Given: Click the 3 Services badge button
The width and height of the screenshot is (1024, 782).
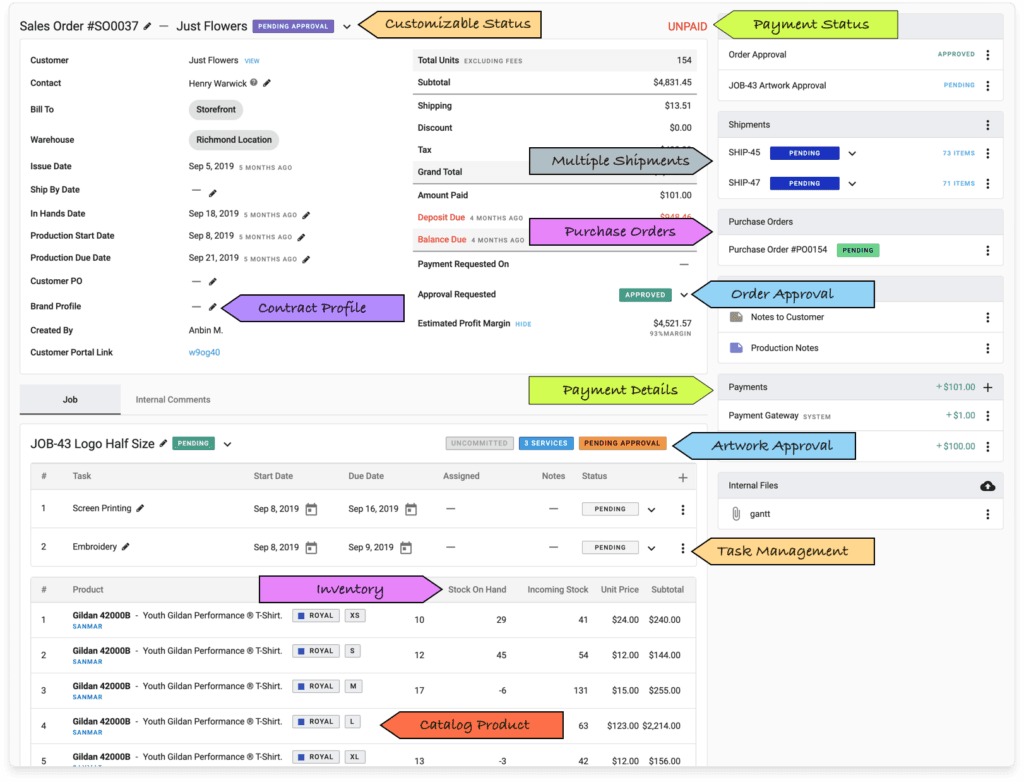Looking at the screenshot, I should coord(545,443).
